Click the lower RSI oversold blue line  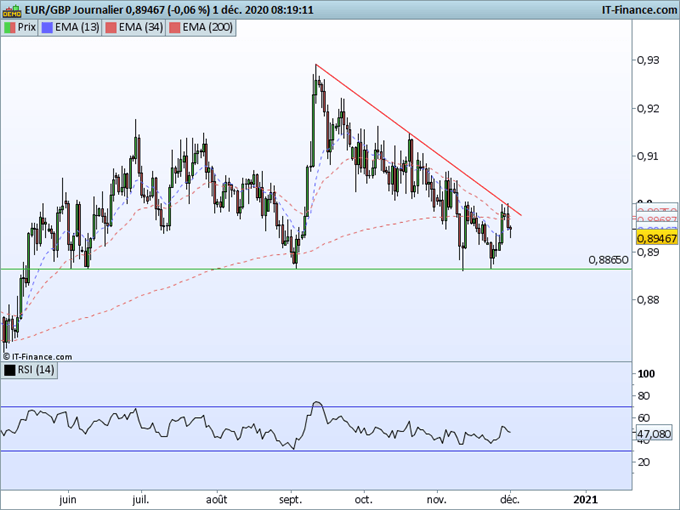point(316,451)
